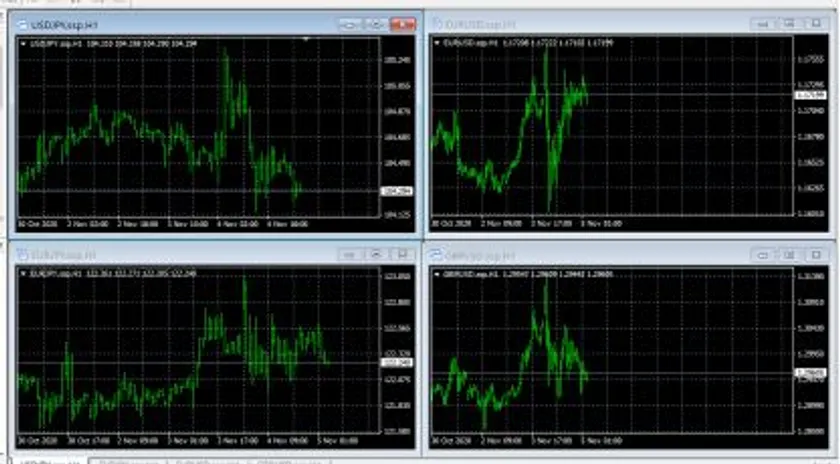Image resolution: width=840 pixels, height=464 pixels.
Task: Minimize the GBPUSD chart window
Action: (x=763, y=255)
